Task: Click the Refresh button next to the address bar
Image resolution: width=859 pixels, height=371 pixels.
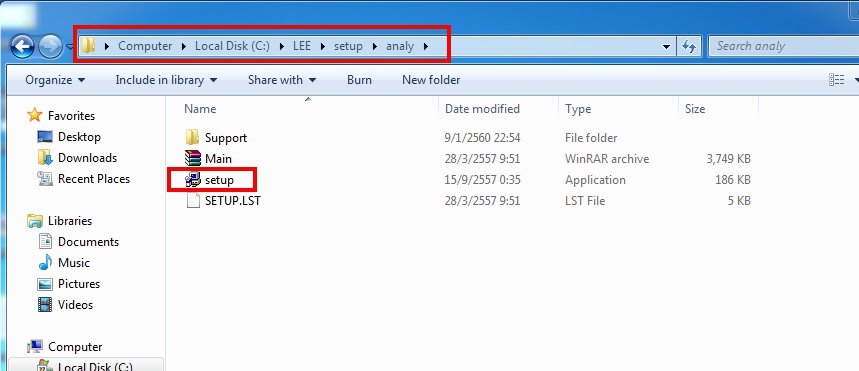Action: click(689, 47)
